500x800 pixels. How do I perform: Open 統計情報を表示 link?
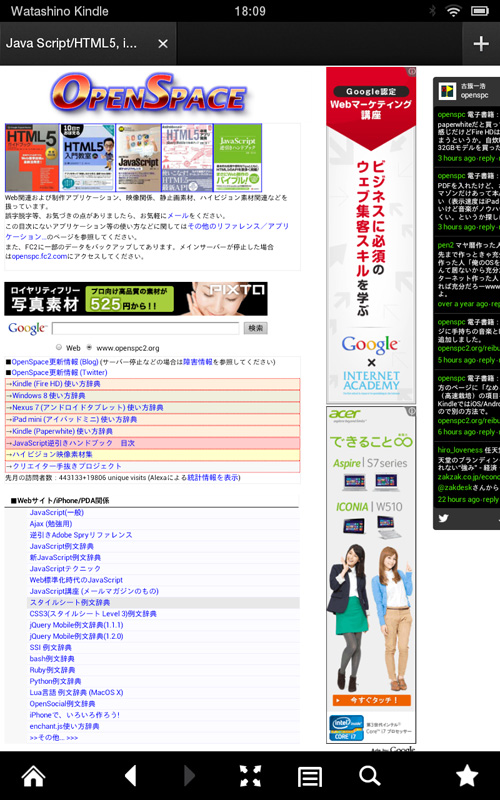click(x=213, y=478)
